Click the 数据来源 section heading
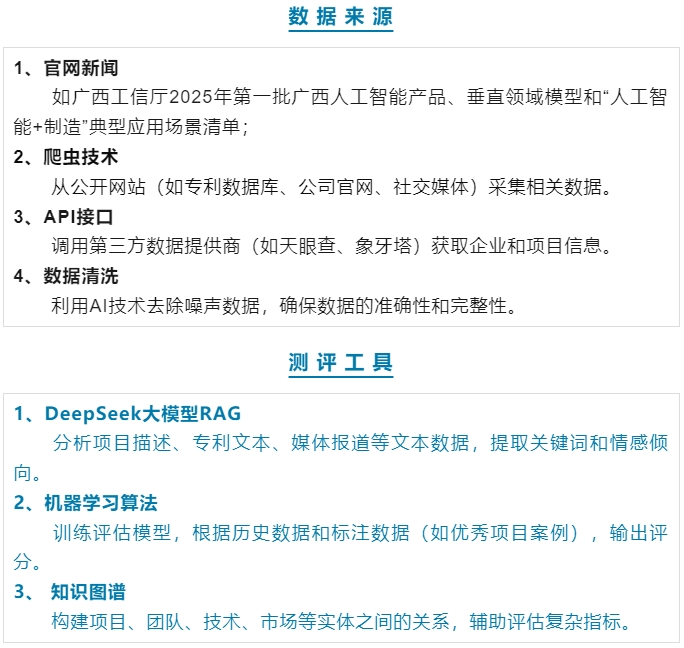Viewport: 684px width, 648px height. click(341, 17)
